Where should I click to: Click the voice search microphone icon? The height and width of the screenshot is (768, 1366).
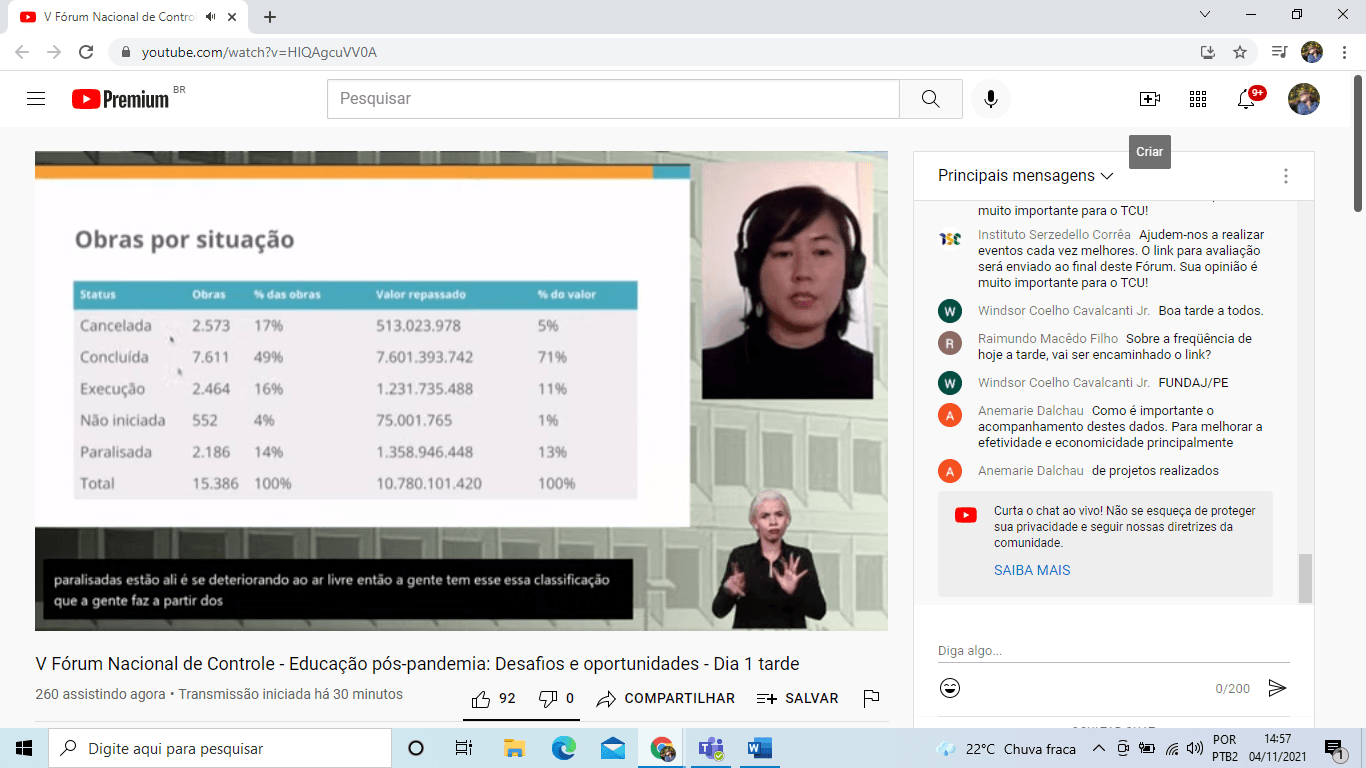pos(990,99)
